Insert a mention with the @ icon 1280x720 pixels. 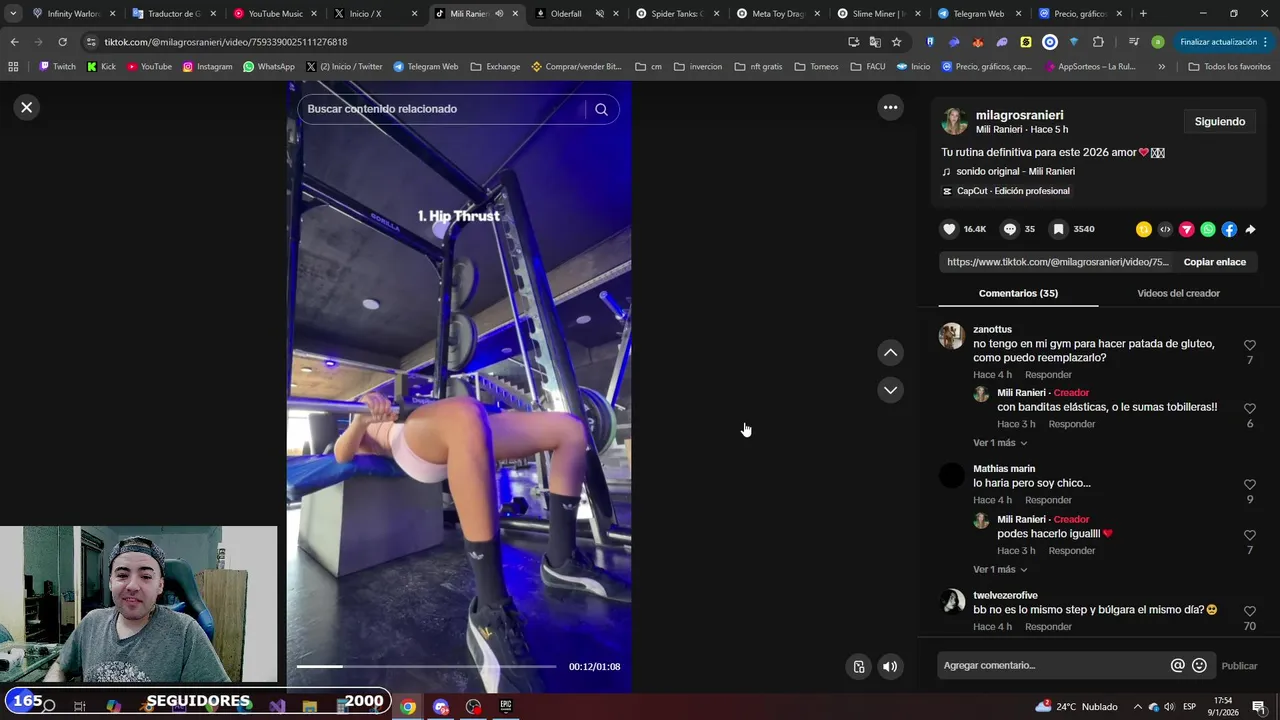tap(1177, 666)
